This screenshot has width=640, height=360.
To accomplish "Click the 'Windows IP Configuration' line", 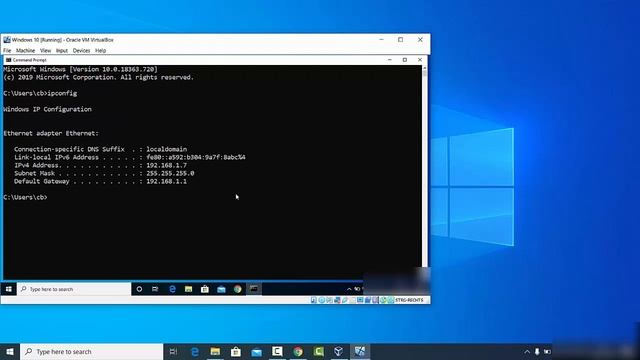I will pos(47,109).
